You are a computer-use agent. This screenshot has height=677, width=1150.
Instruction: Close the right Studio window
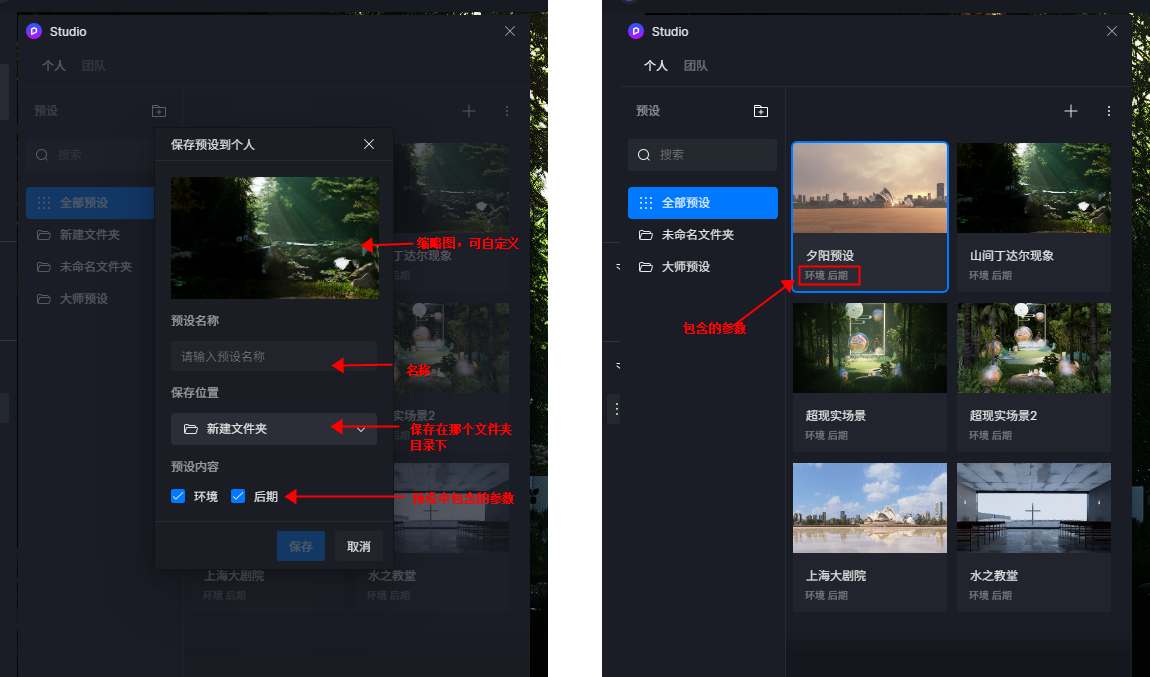1112,32
